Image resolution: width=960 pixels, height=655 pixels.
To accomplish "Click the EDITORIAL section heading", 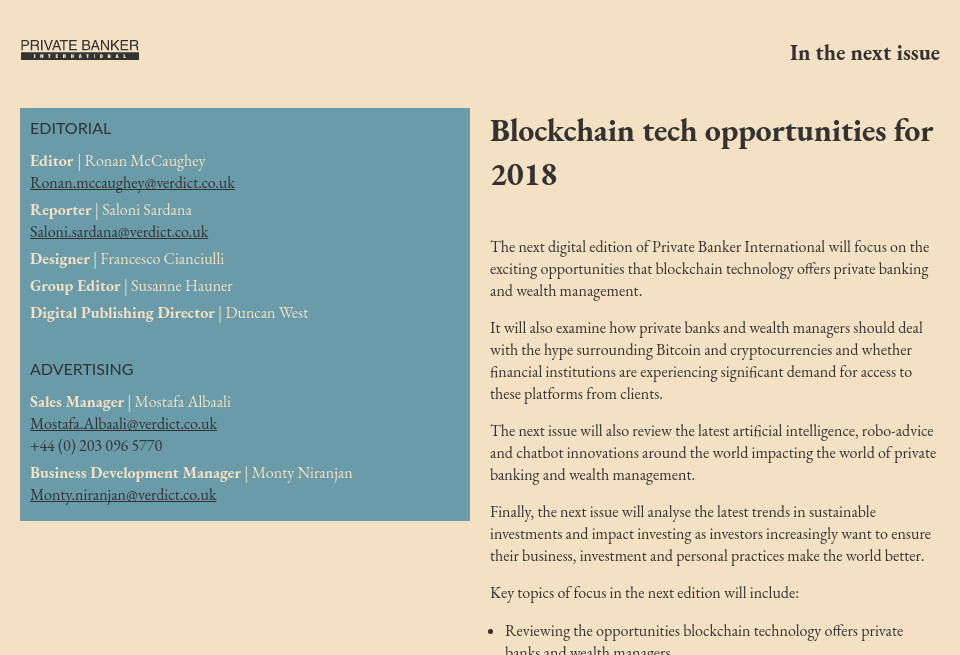I will tap(70, 129).
